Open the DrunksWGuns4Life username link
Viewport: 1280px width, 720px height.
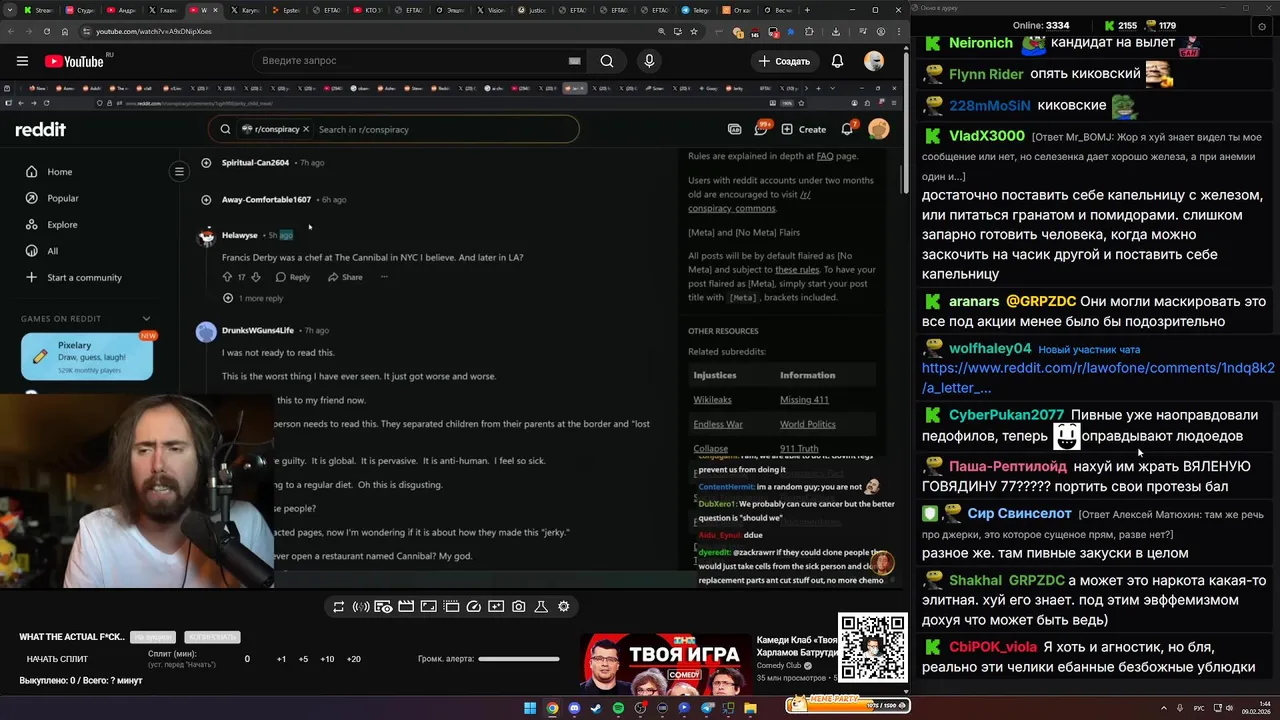pyautogui.click(x=257, y=330)
